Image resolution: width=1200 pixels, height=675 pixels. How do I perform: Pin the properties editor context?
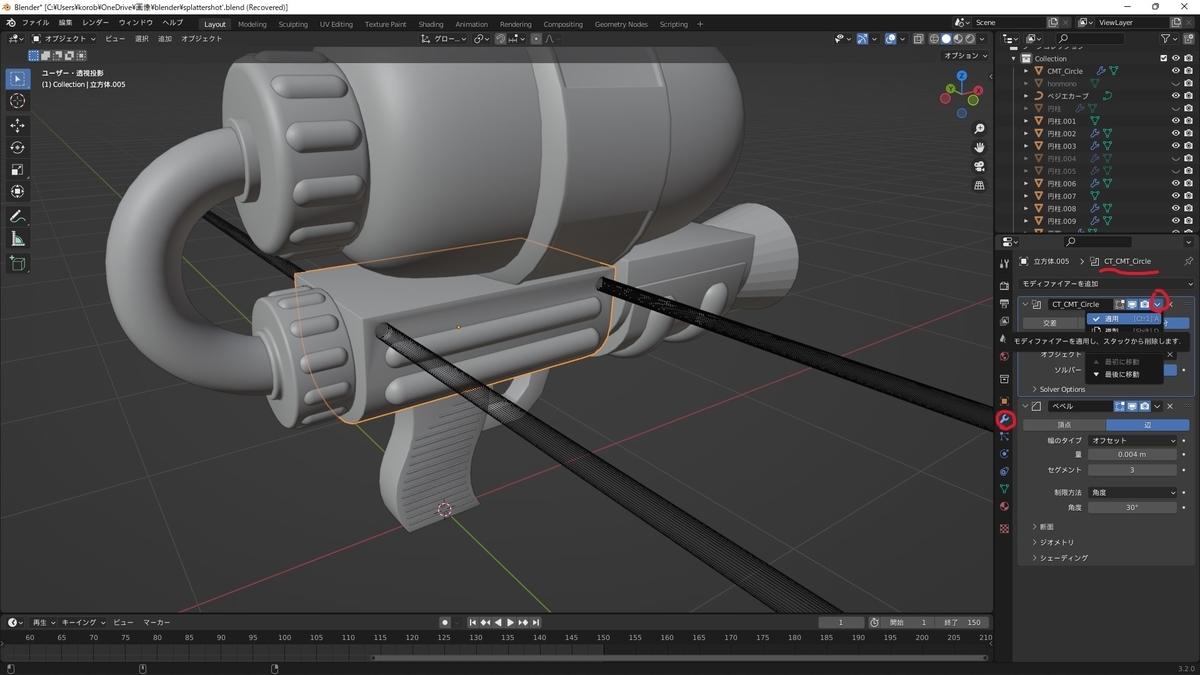(1188, 261)
